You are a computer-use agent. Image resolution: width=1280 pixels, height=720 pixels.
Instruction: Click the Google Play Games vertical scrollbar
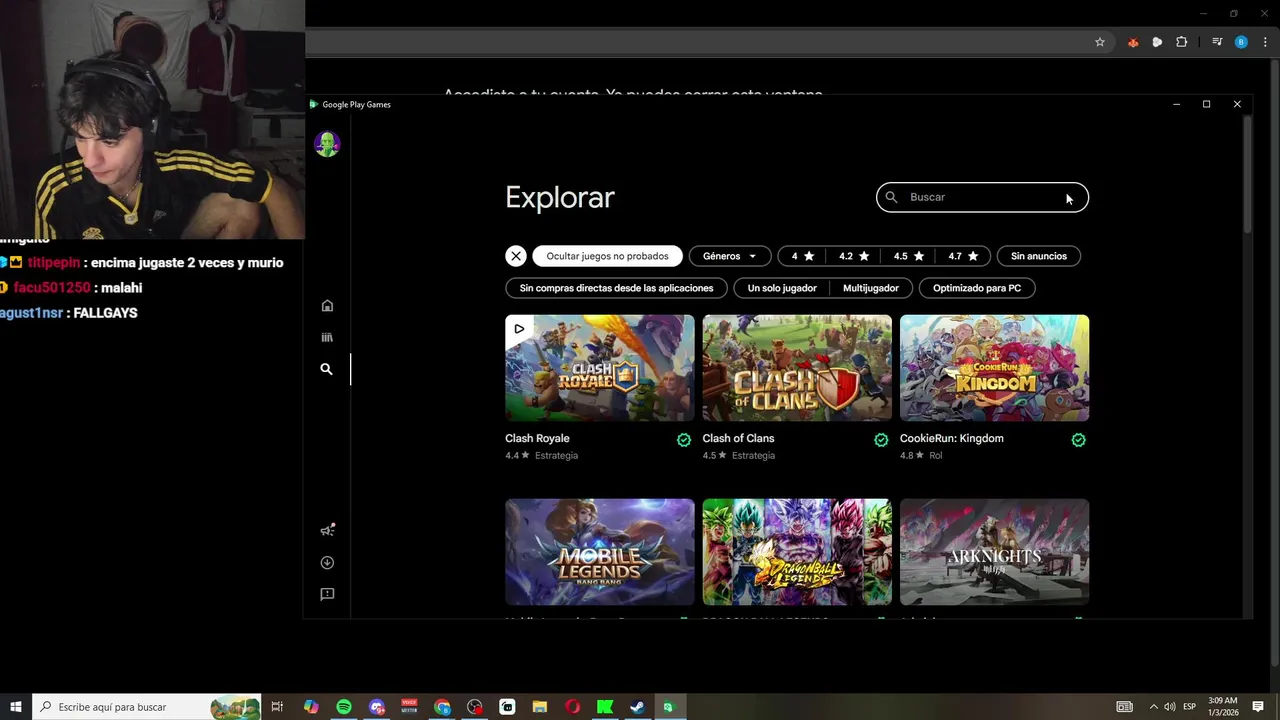pos(1247,175)
